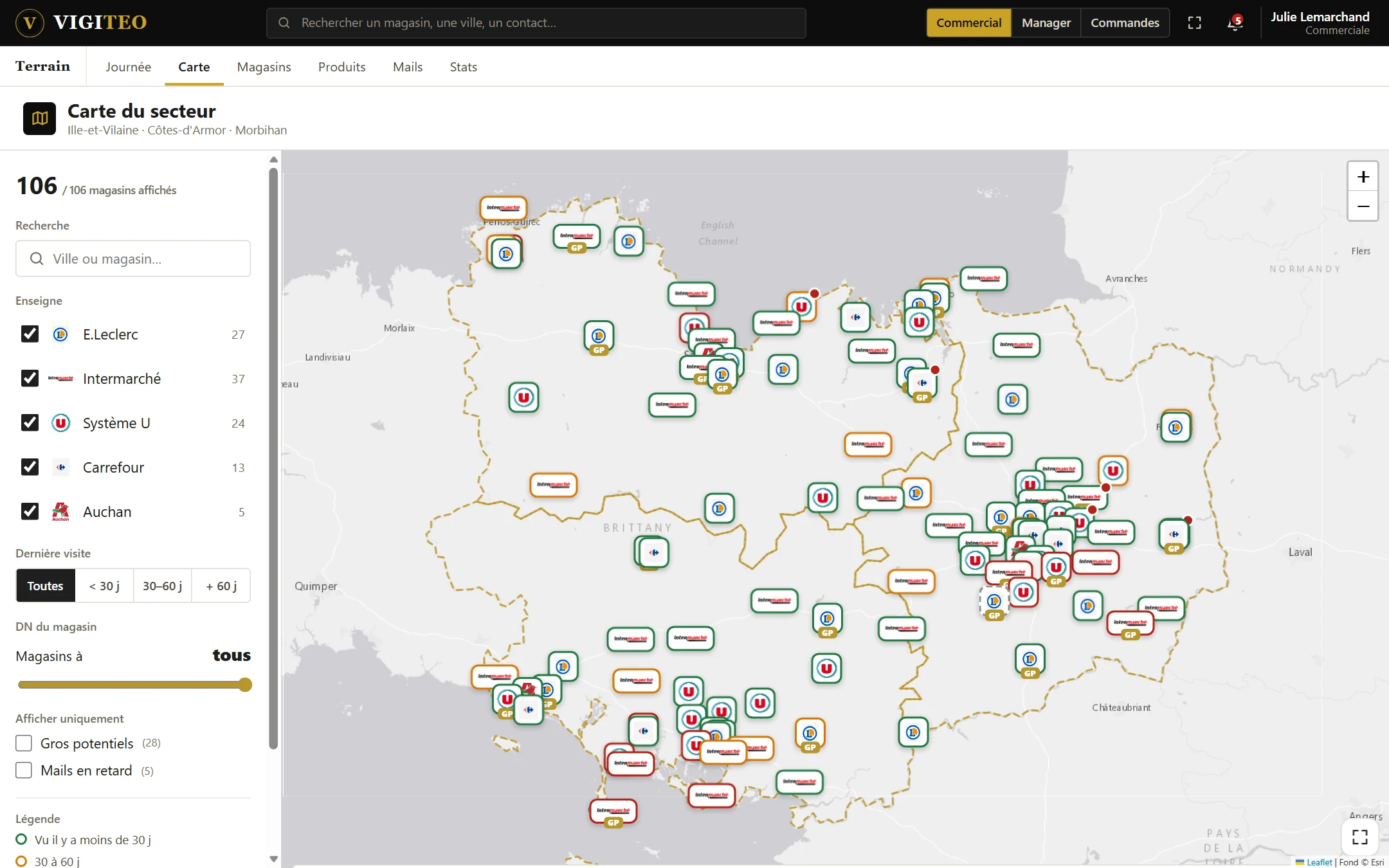The height and width of the screenshot is (868, 1389).
Task: Uncheck the Auchan filter
Action: 30,511
